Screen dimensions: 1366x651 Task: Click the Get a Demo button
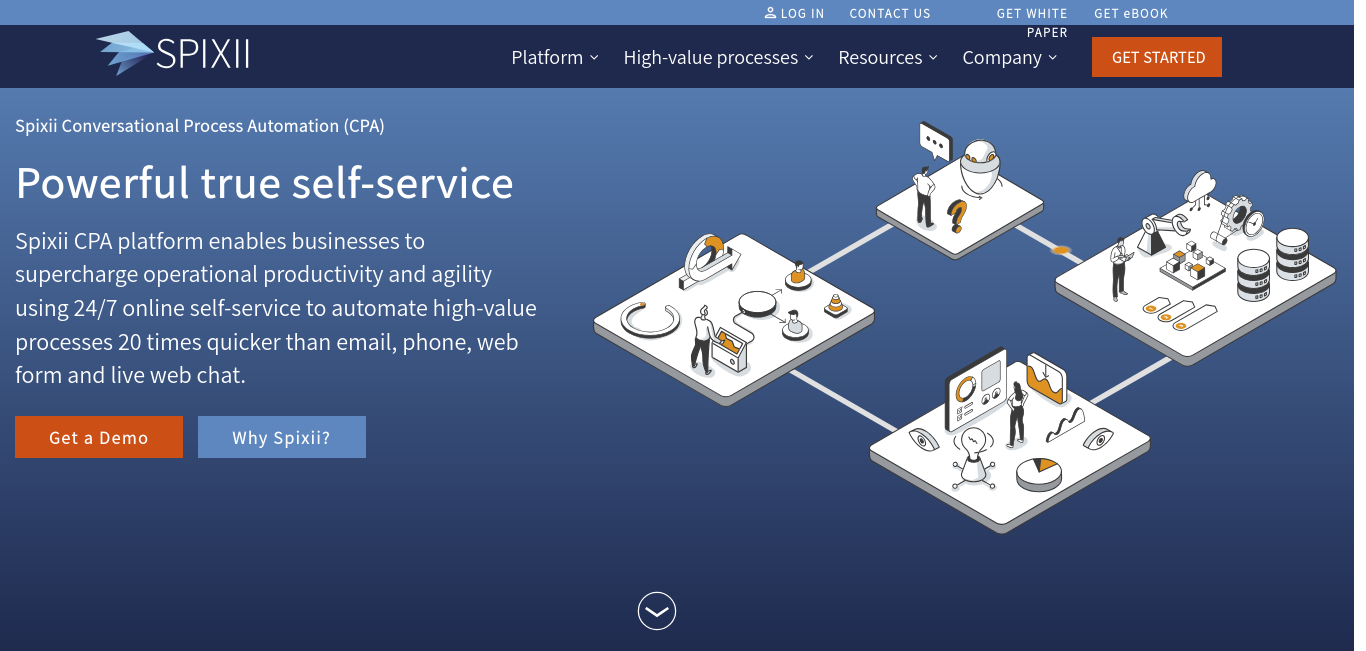coord(99,437)
